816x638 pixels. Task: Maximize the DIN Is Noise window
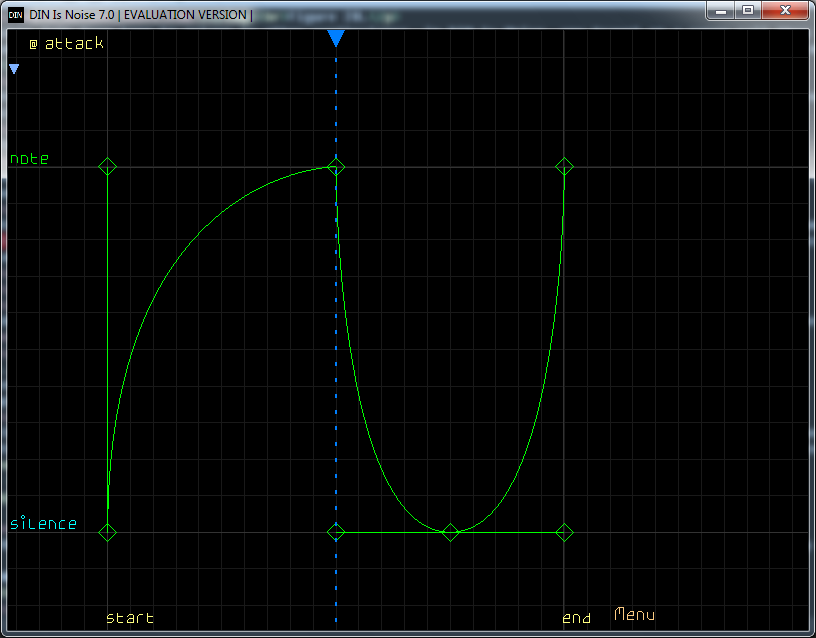(x=747, y=10)
